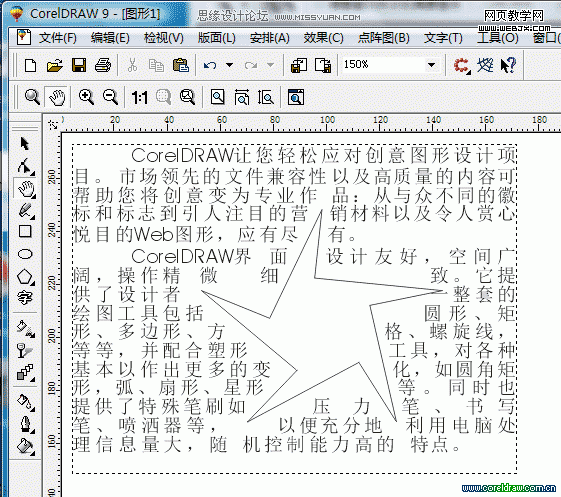Click the red Corel application launcher icon
The width and height of the screenshot is (561, 497).
tap(462, 65)
